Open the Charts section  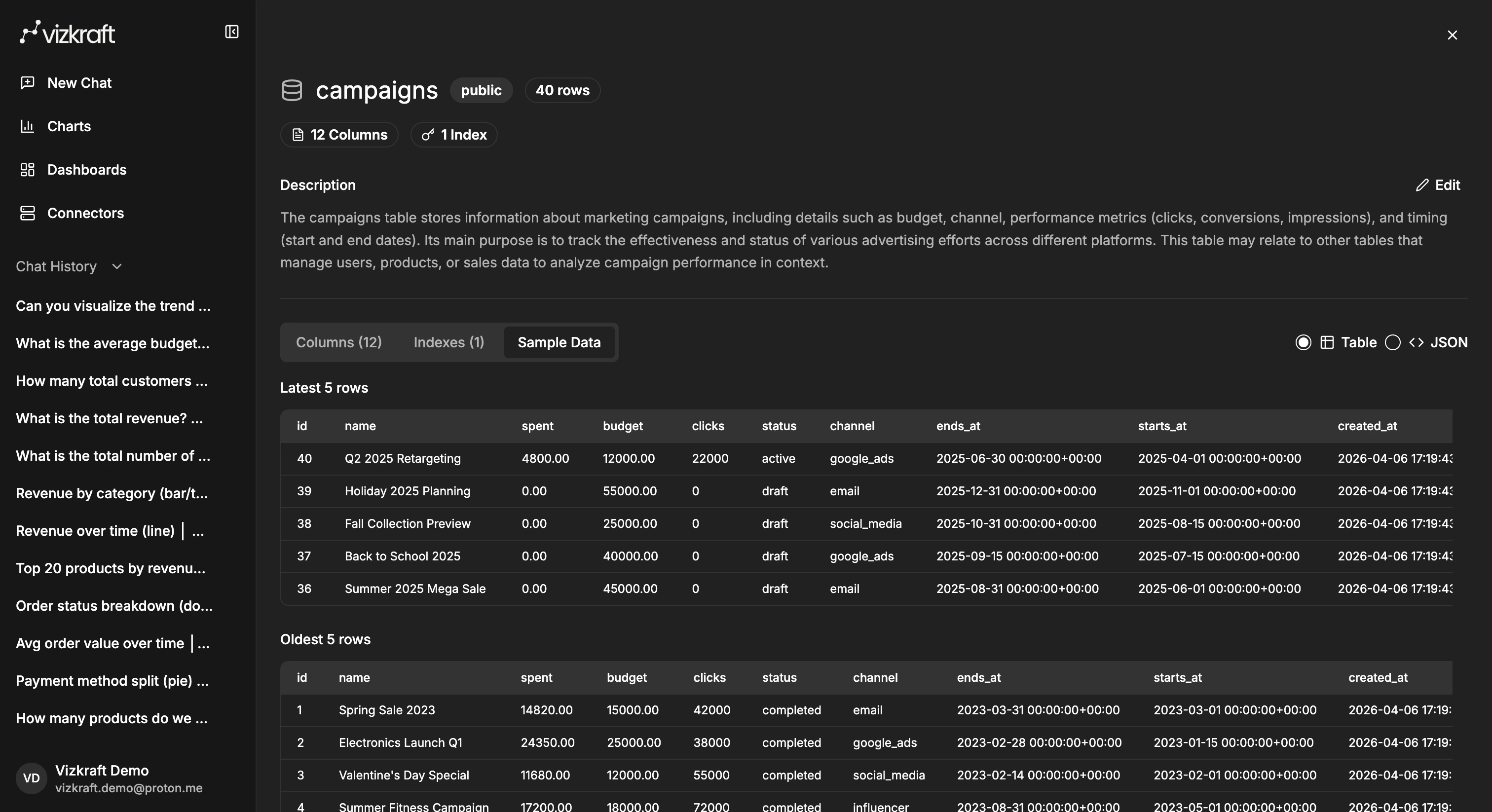click(x=69, y=126)
